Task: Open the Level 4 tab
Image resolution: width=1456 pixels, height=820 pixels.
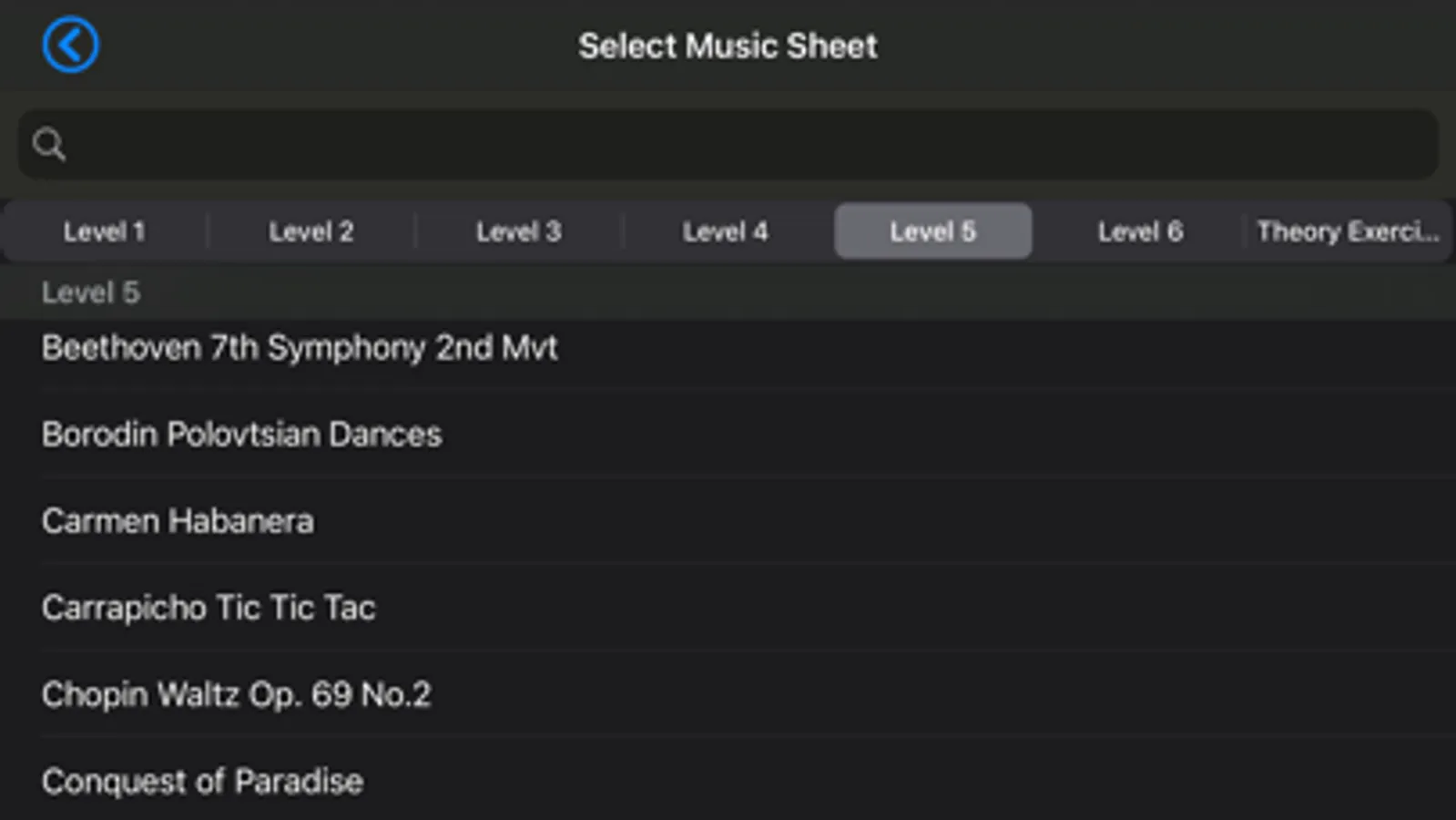Action: pyautogui.click(x=725, y=231)
